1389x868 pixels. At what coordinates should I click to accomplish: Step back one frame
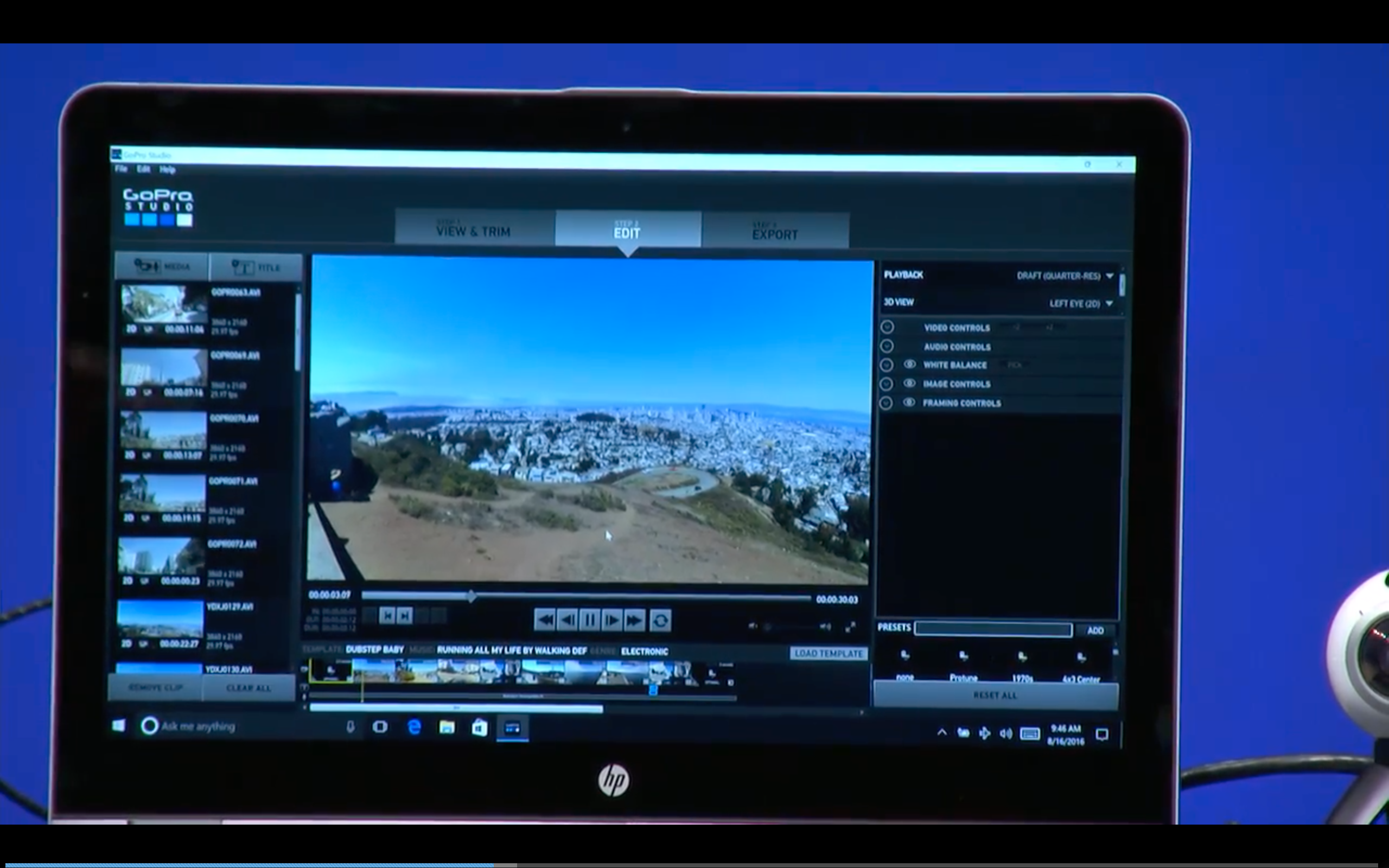tap(567, 620)
